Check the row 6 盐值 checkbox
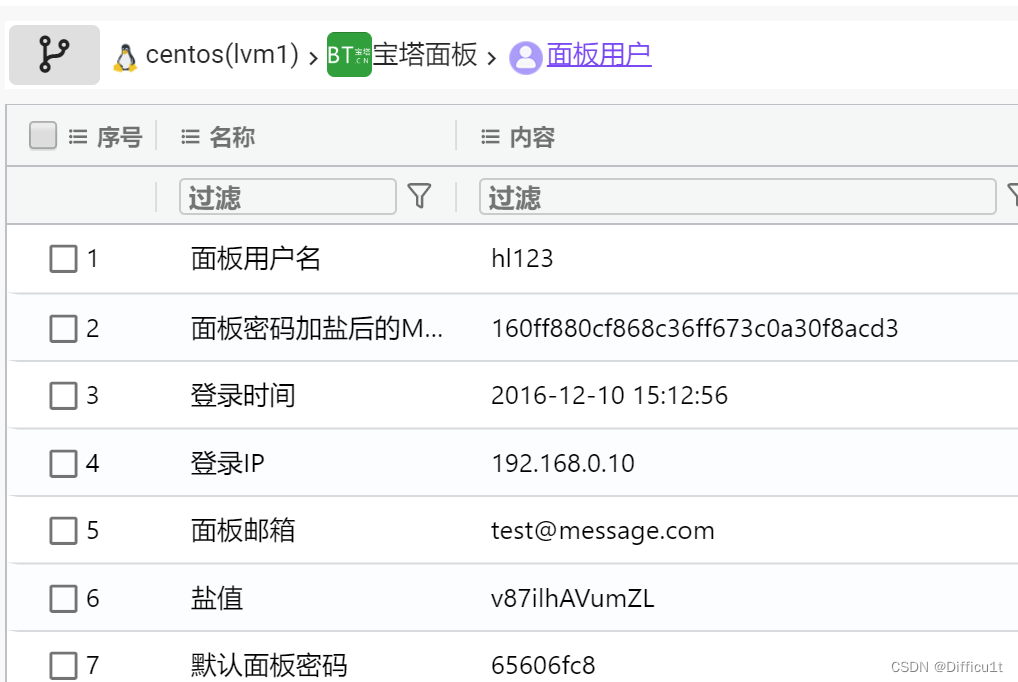Screen dimensions: 1018x682 click(x=64, y=598)
